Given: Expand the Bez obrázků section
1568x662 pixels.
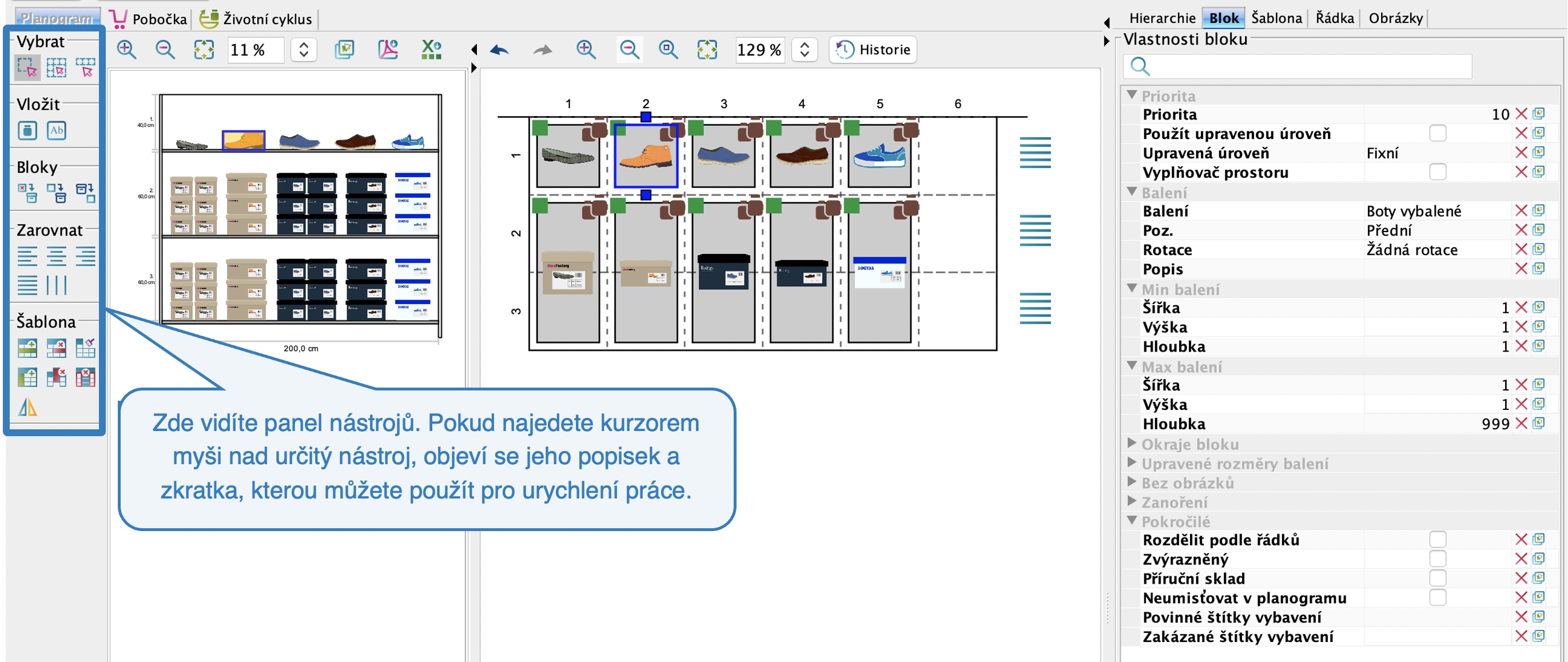Looking at the screenshot, I should 1132,482.
